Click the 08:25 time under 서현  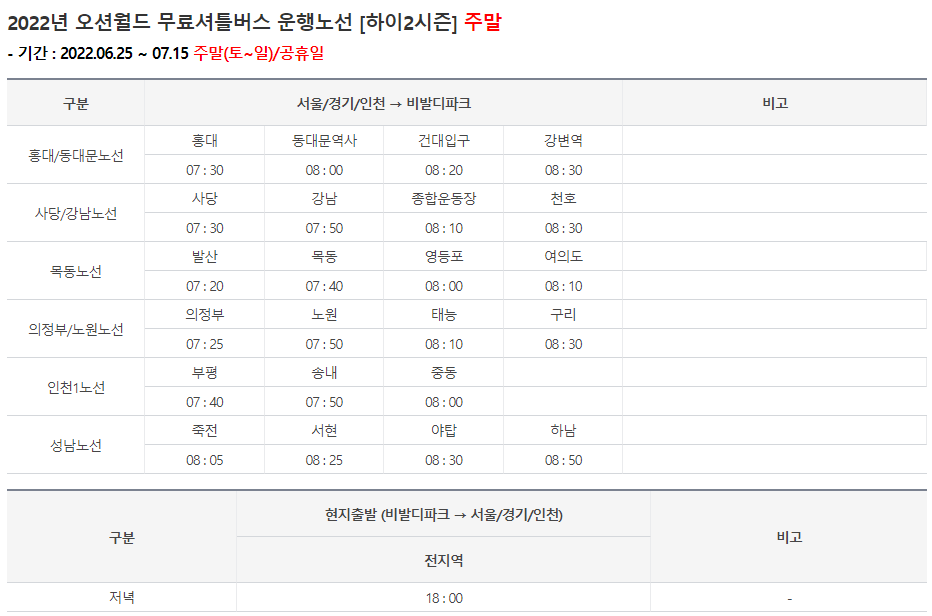324,460
